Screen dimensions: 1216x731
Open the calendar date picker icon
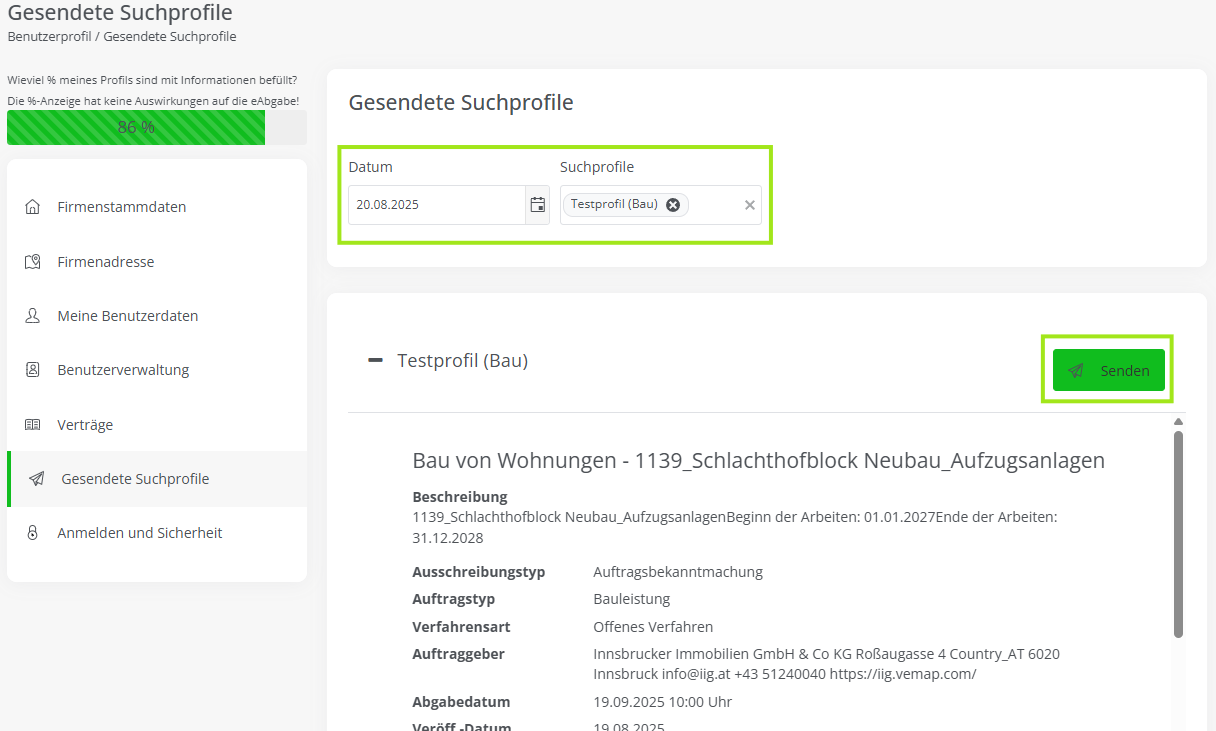538,205
